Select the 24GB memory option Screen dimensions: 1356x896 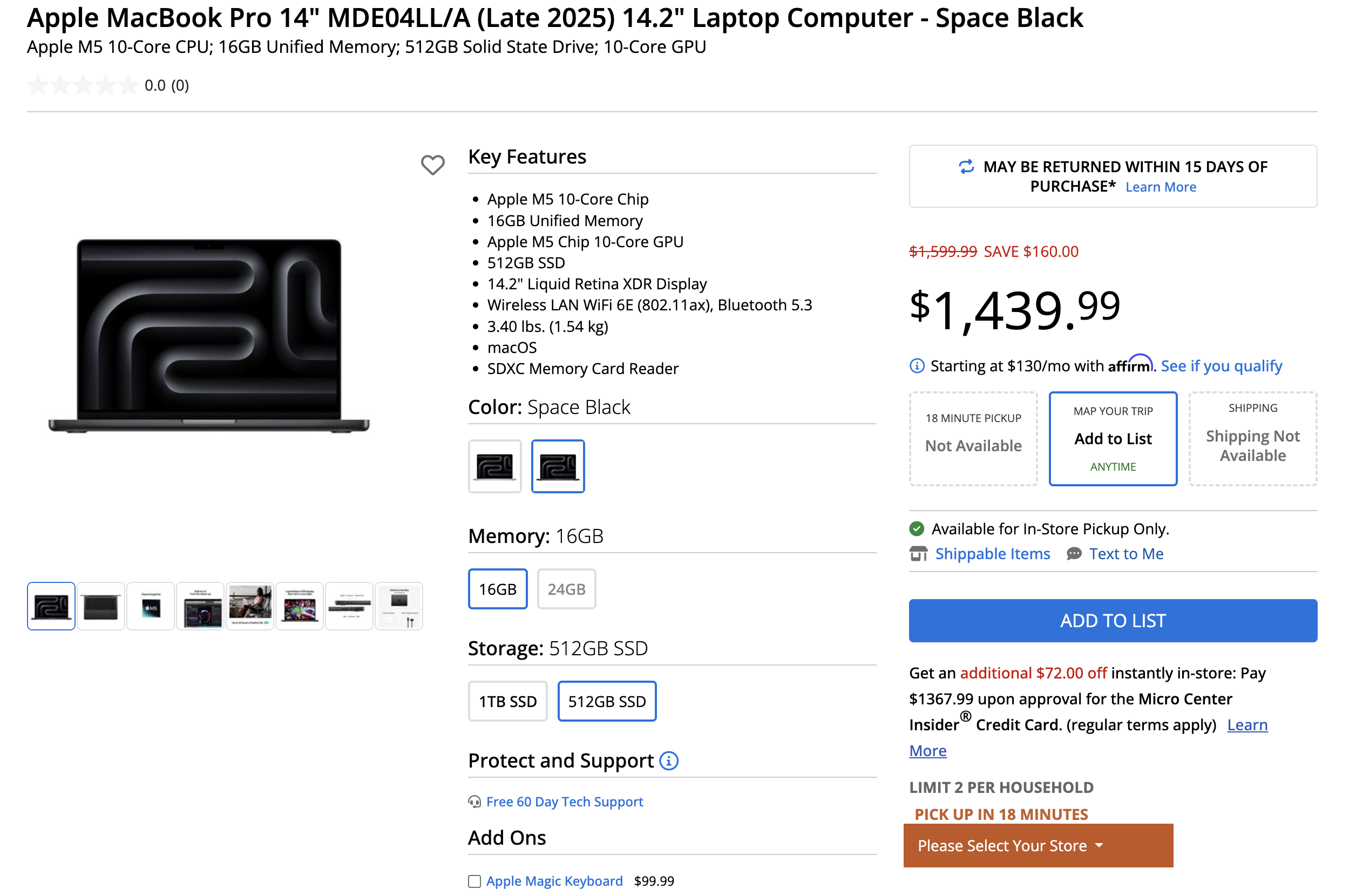point(566,588)
